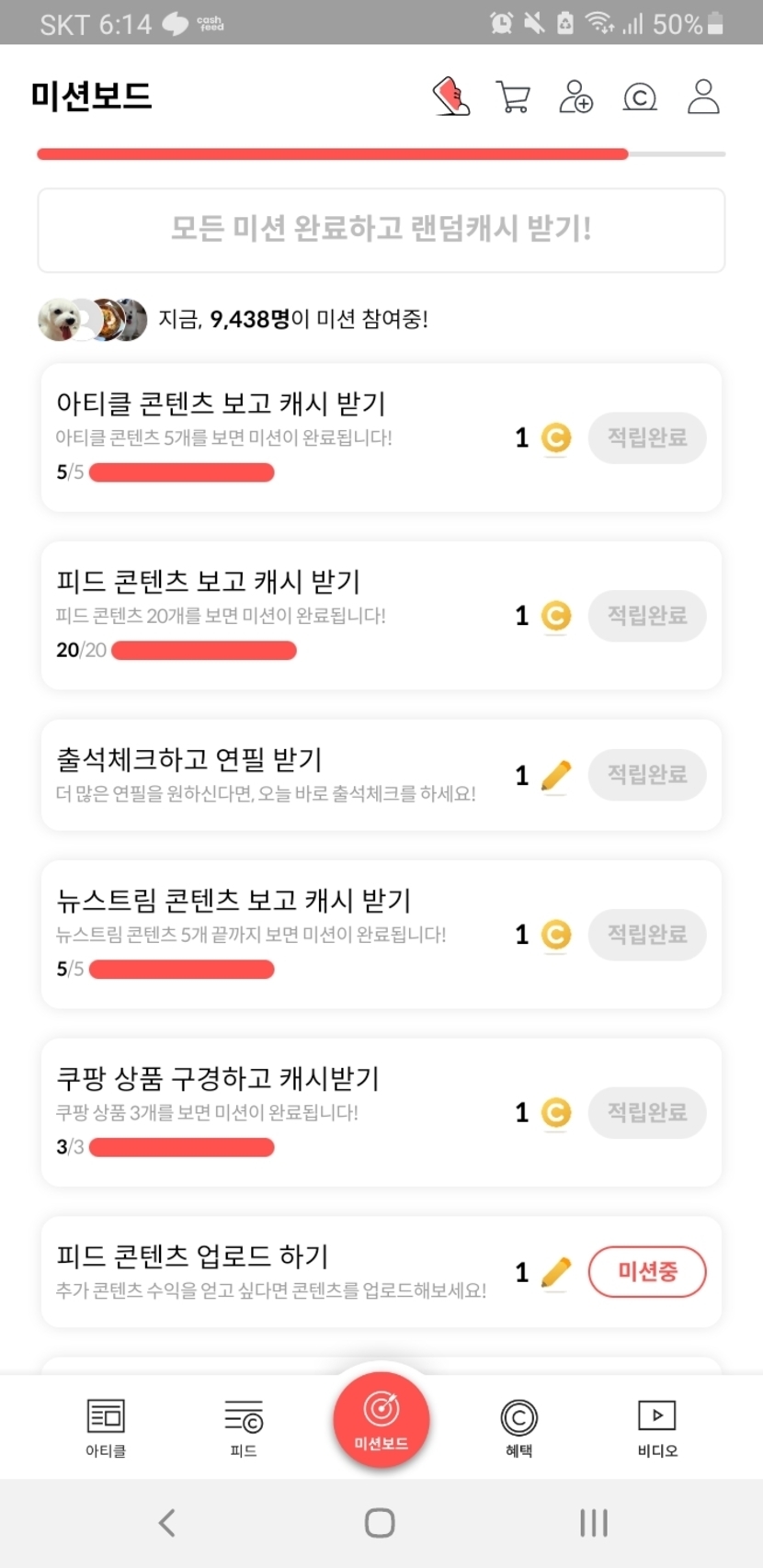763x1568 pixels.
Task: Tap the pencil reward icon for 출석체크
Action: 555,776
